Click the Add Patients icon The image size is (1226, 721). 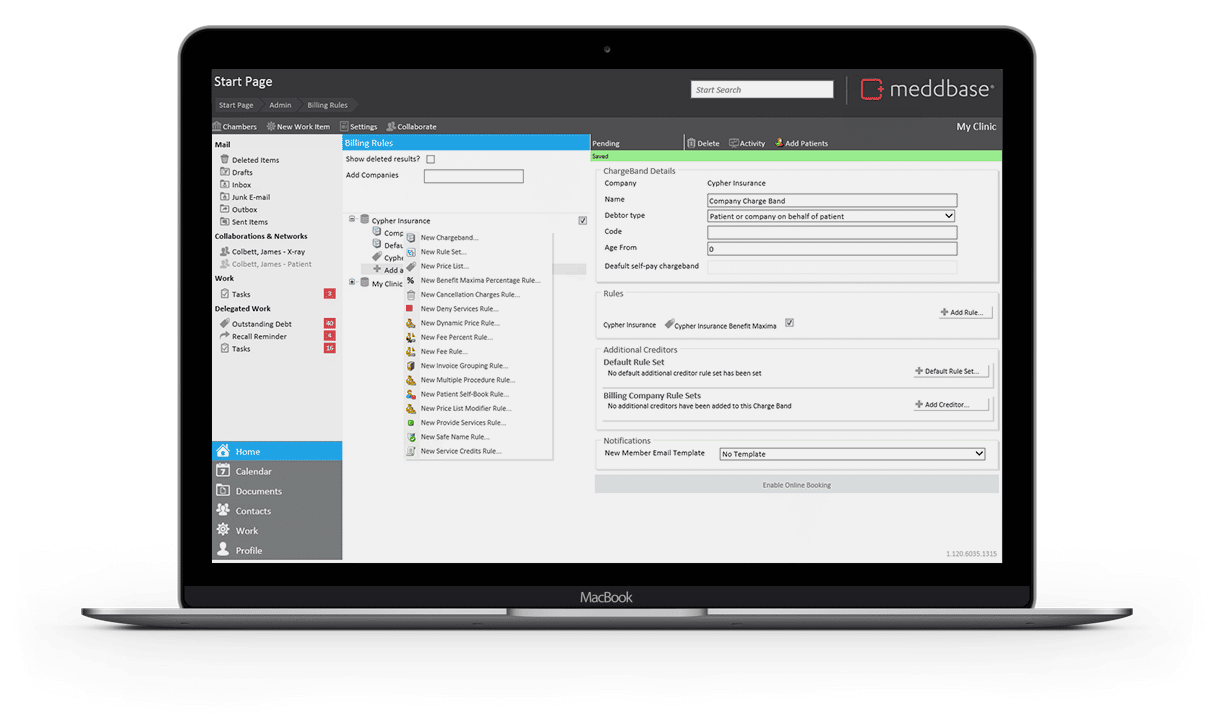[779, 143]
